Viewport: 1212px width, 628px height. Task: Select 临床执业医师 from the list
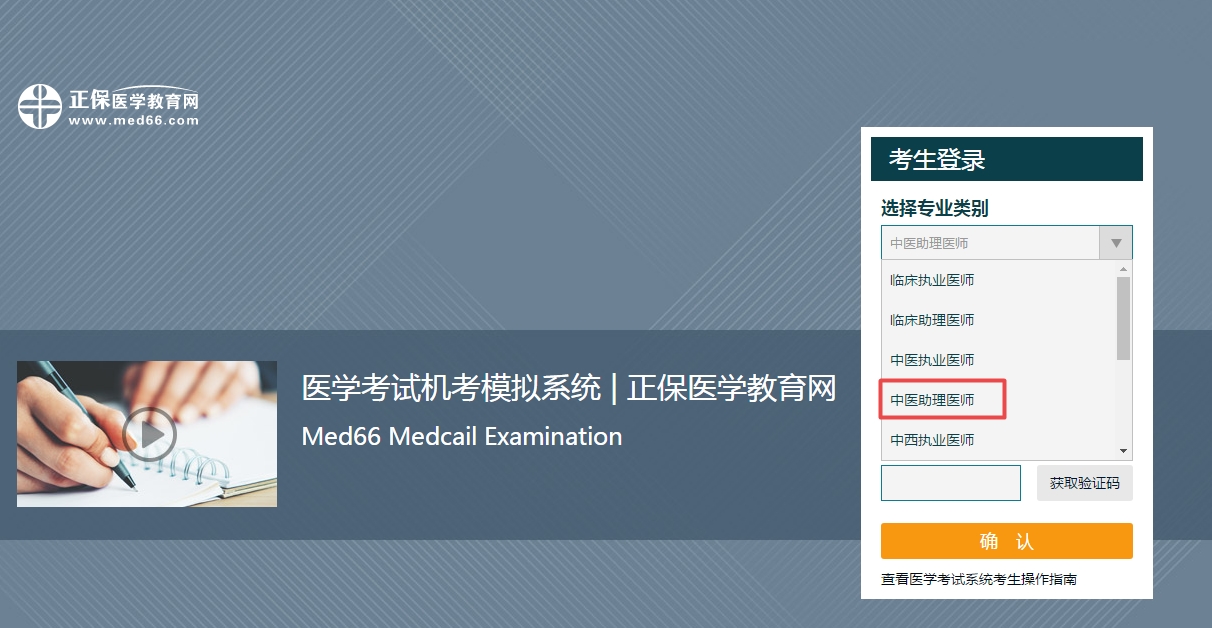coord(932,280)
